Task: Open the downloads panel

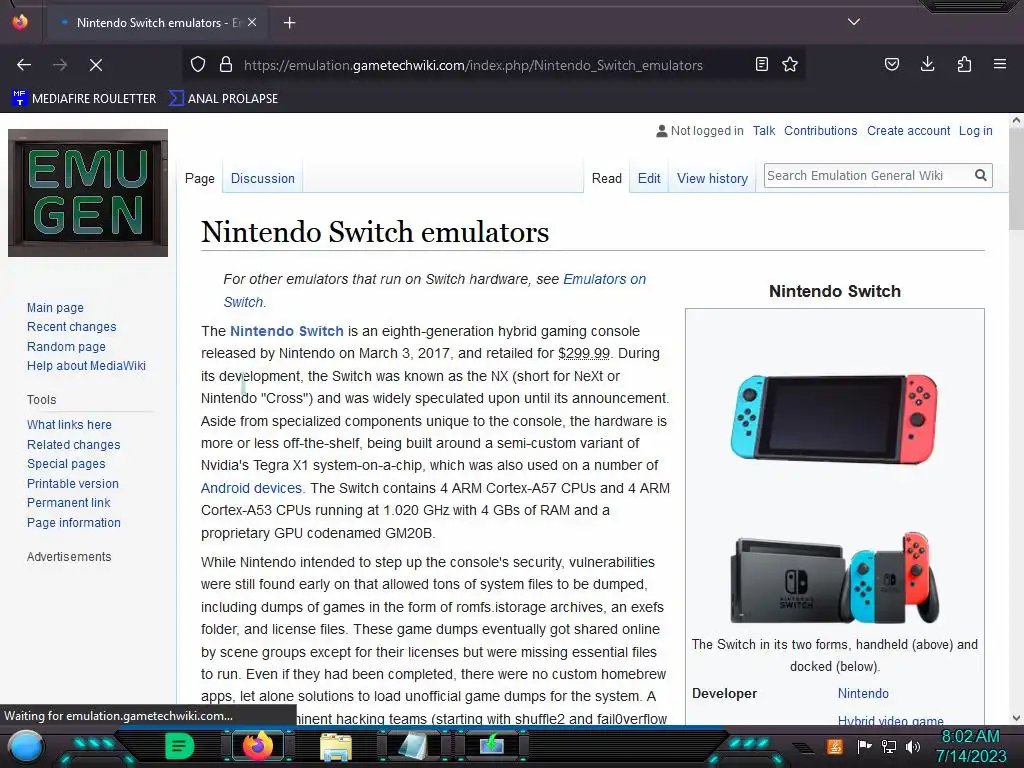Action: tap(927, 64)
